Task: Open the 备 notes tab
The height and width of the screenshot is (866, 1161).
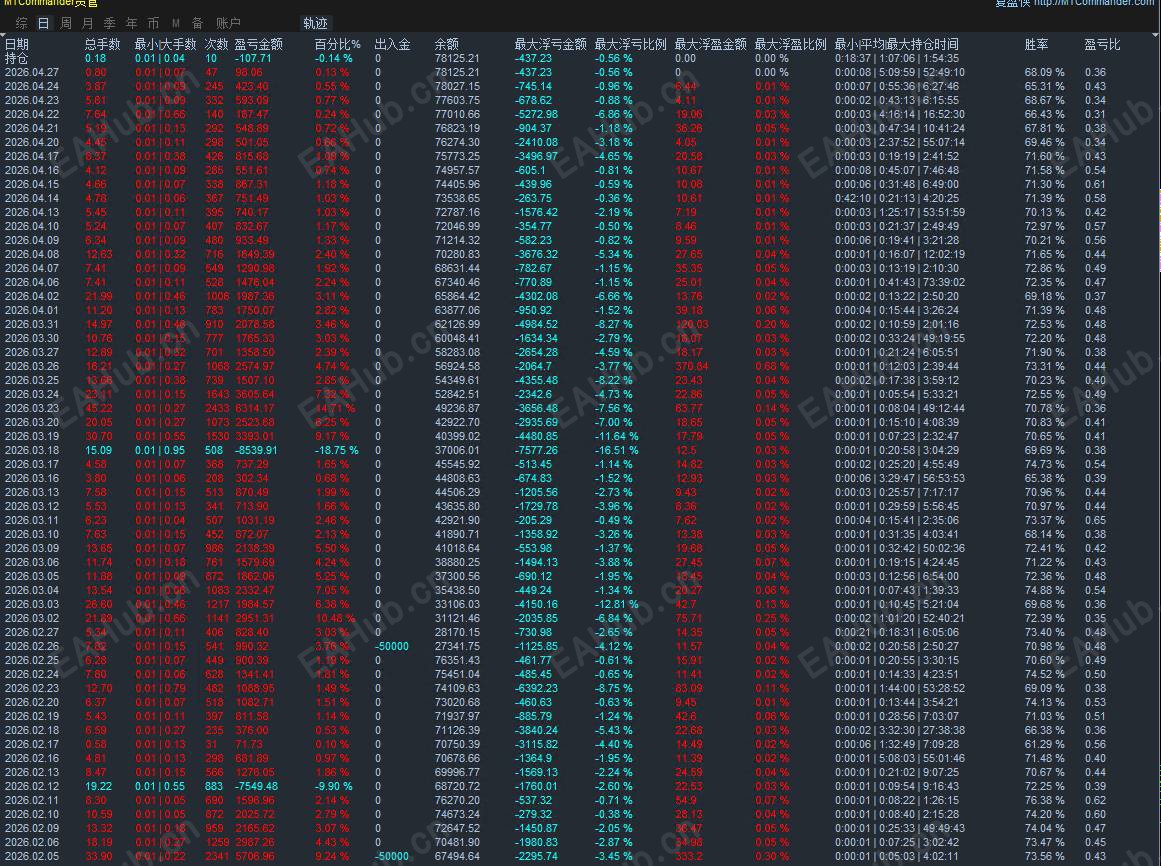Action: pos(197,24)
